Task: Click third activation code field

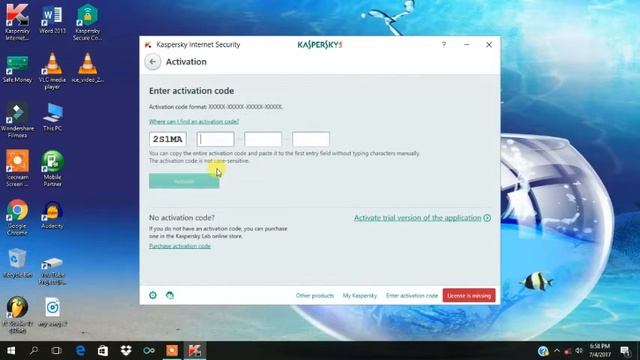Action: (263, 139)
